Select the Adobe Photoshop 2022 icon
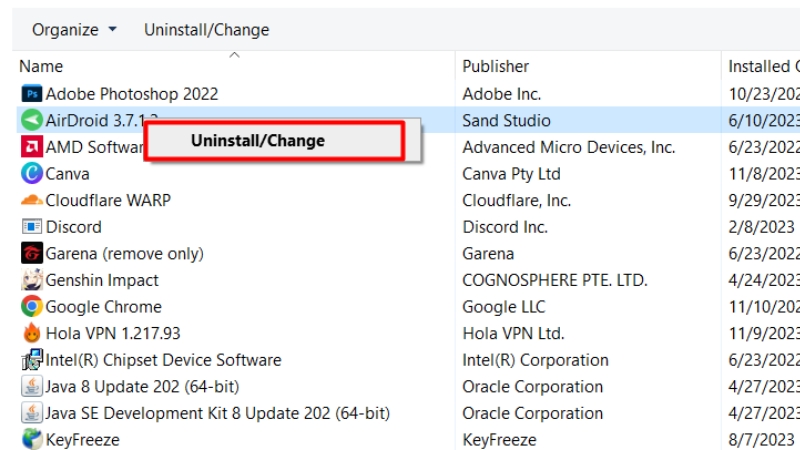The image size is (800, 450). click(32, 94)
